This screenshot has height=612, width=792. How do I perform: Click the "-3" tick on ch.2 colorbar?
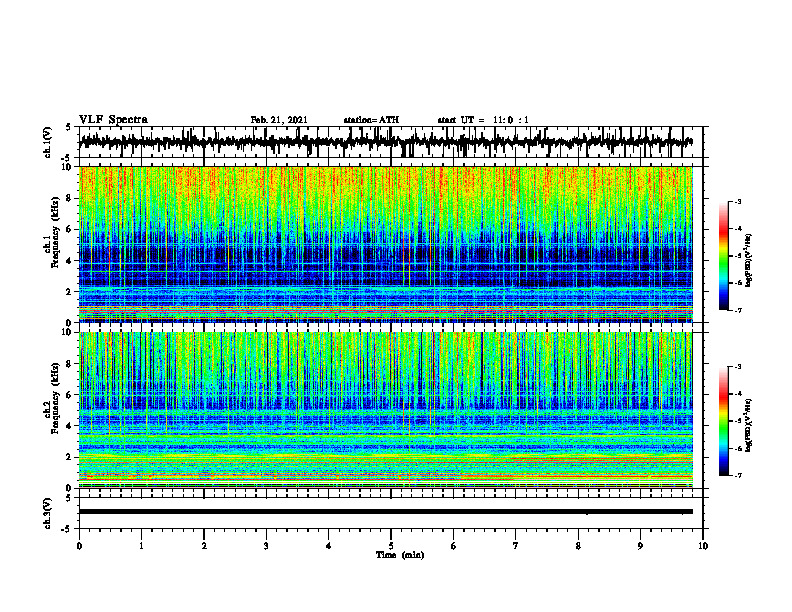(738, 367)
